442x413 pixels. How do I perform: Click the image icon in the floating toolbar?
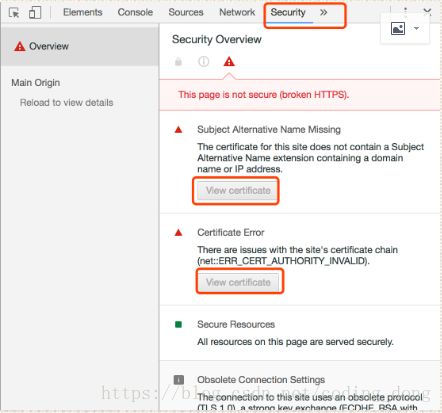(x=398, y=29)
